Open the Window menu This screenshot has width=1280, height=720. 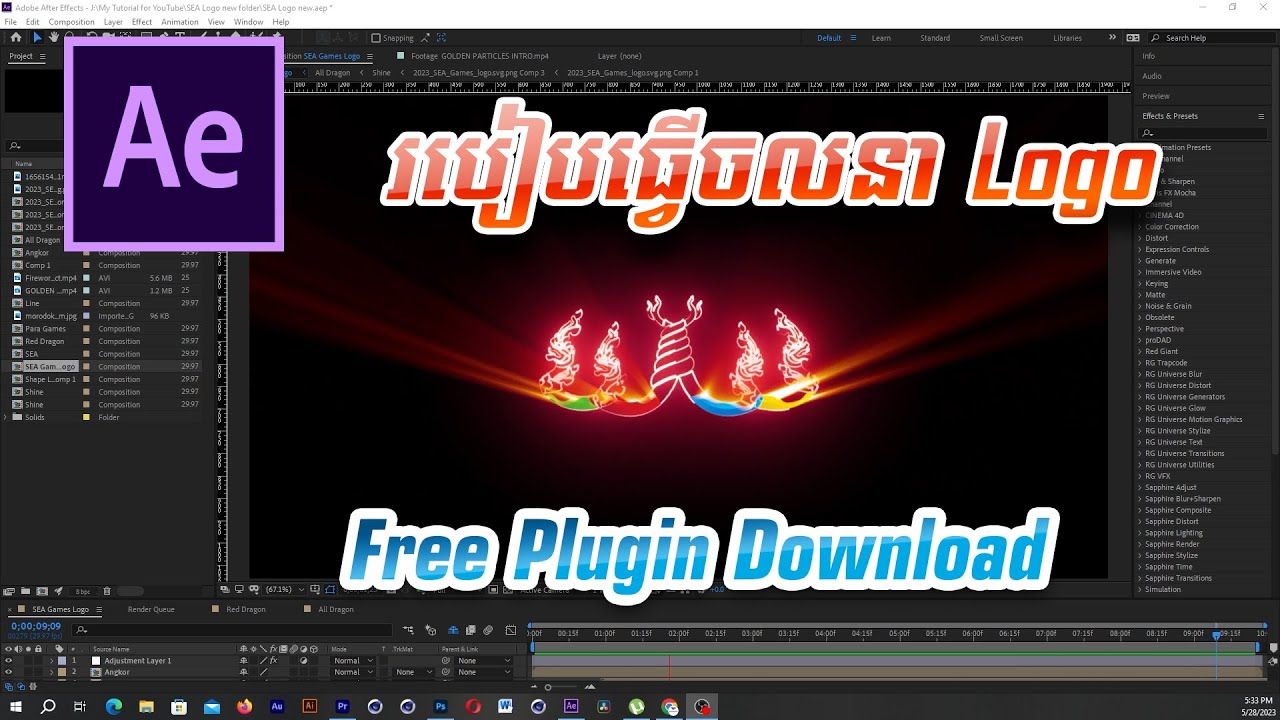click(x=249, y=22)
